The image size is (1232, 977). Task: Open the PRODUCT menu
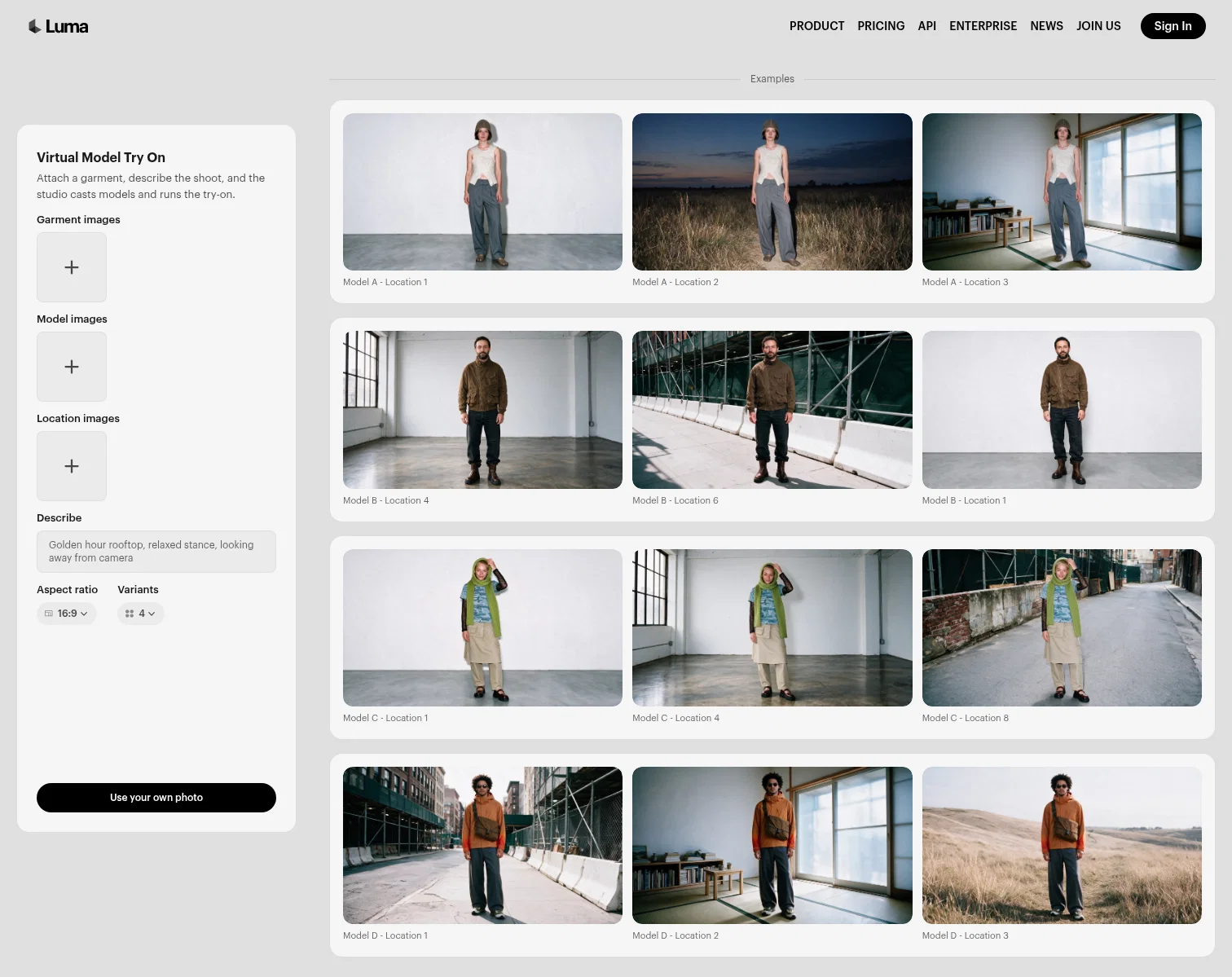point(816,26)
